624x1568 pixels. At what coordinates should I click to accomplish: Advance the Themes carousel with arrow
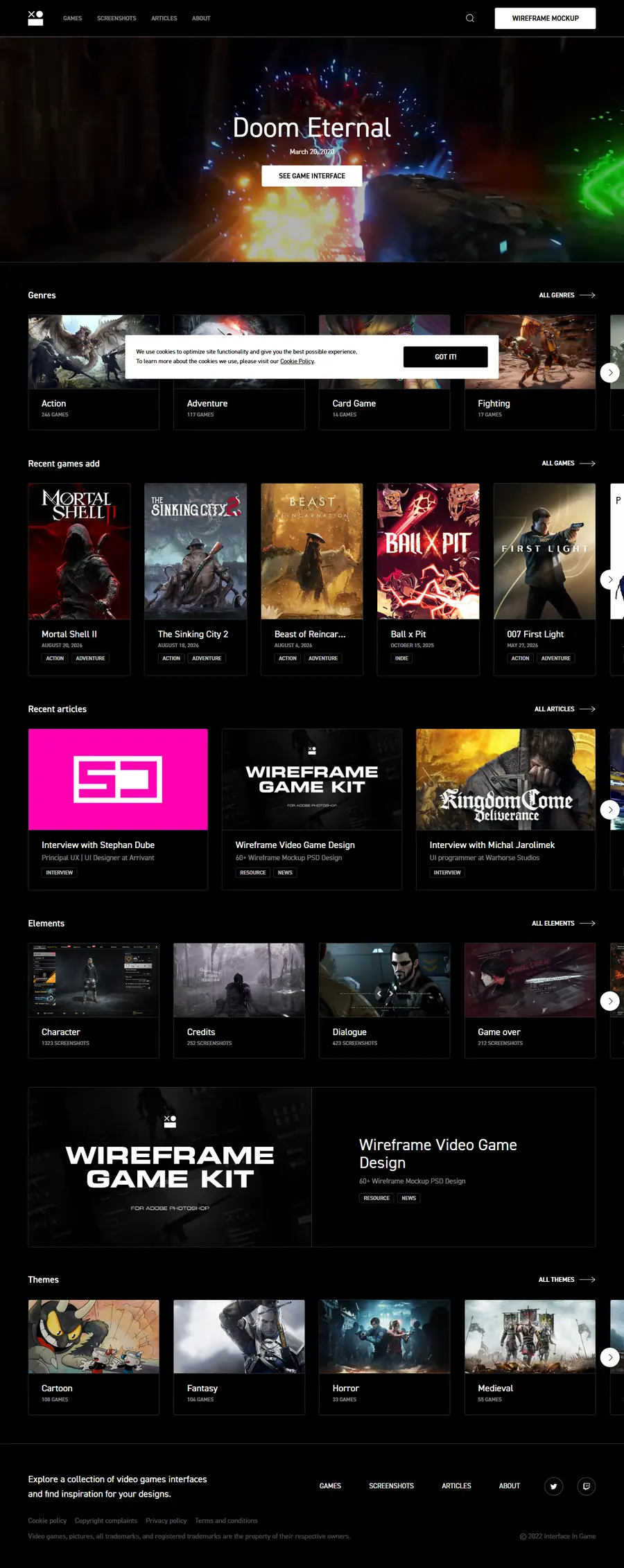609,1357
